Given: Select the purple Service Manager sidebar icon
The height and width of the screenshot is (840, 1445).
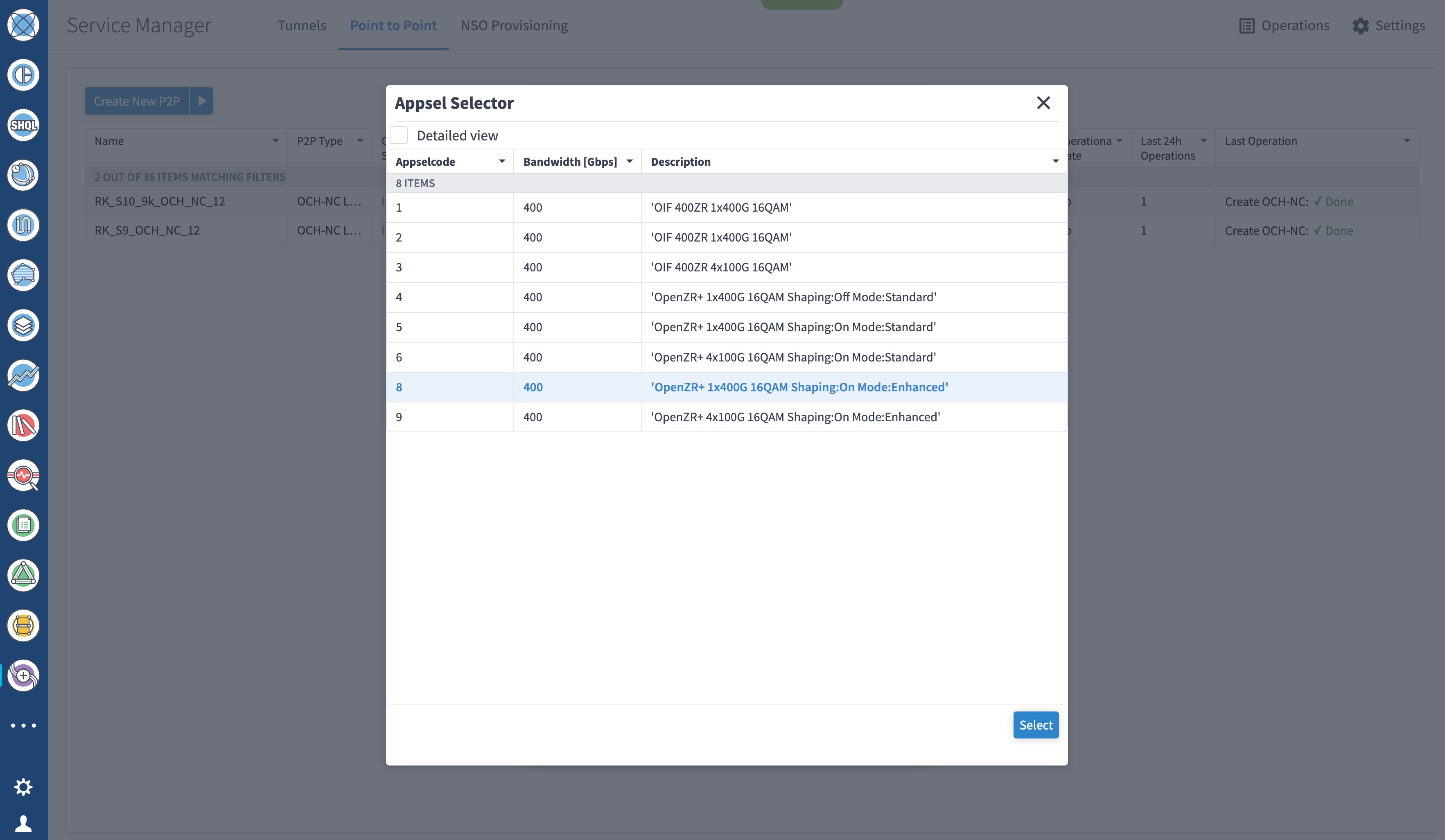Looking at the screenshot, I should tap(23, 675).
